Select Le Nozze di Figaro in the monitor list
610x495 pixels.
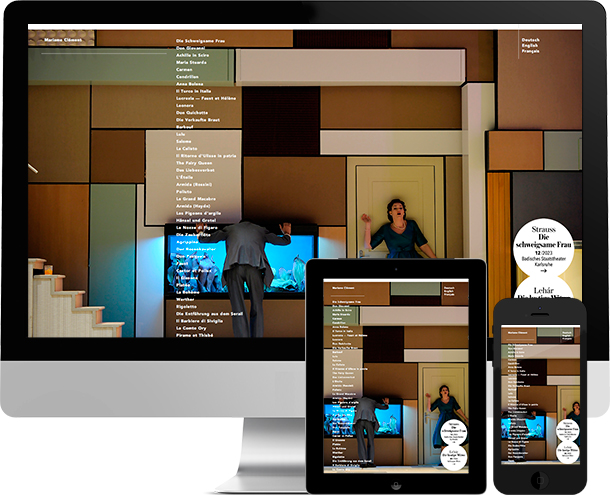(x=196, y=228)
